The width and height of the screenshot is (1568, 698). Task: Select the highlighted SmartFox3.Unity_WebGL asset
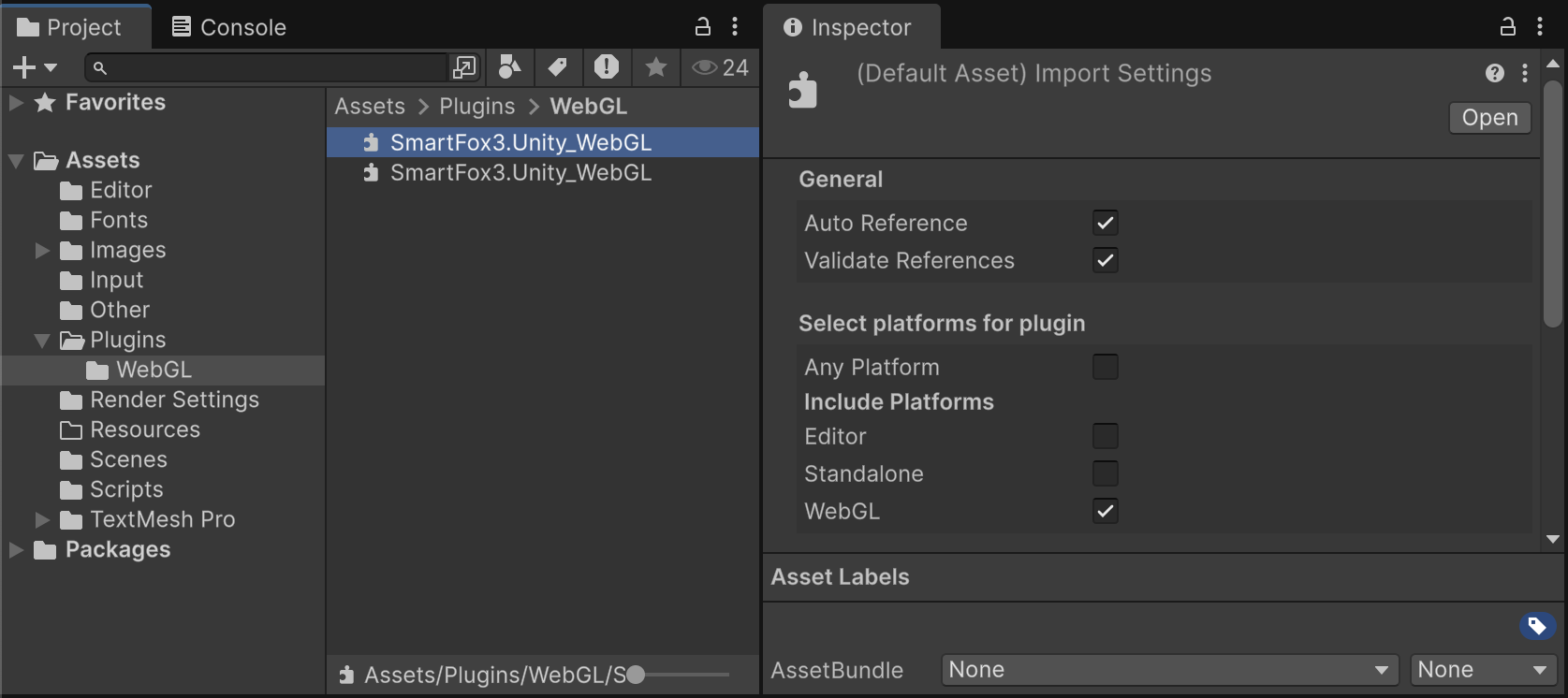[543, 142]
